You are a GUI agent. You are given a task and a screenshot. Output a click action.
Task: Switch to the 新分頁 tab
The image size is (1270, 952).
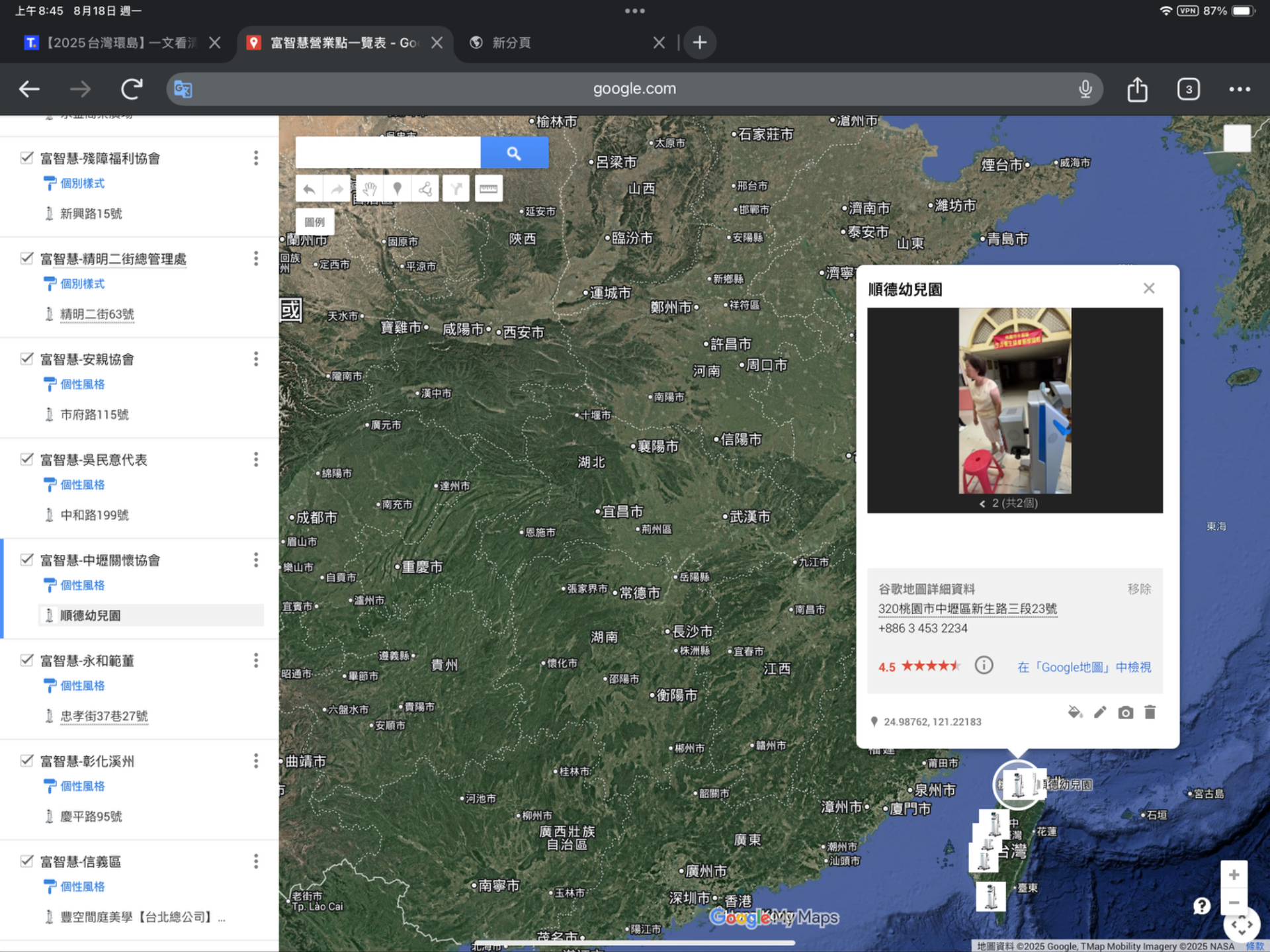pyautogui.click(x=511, y=43)
